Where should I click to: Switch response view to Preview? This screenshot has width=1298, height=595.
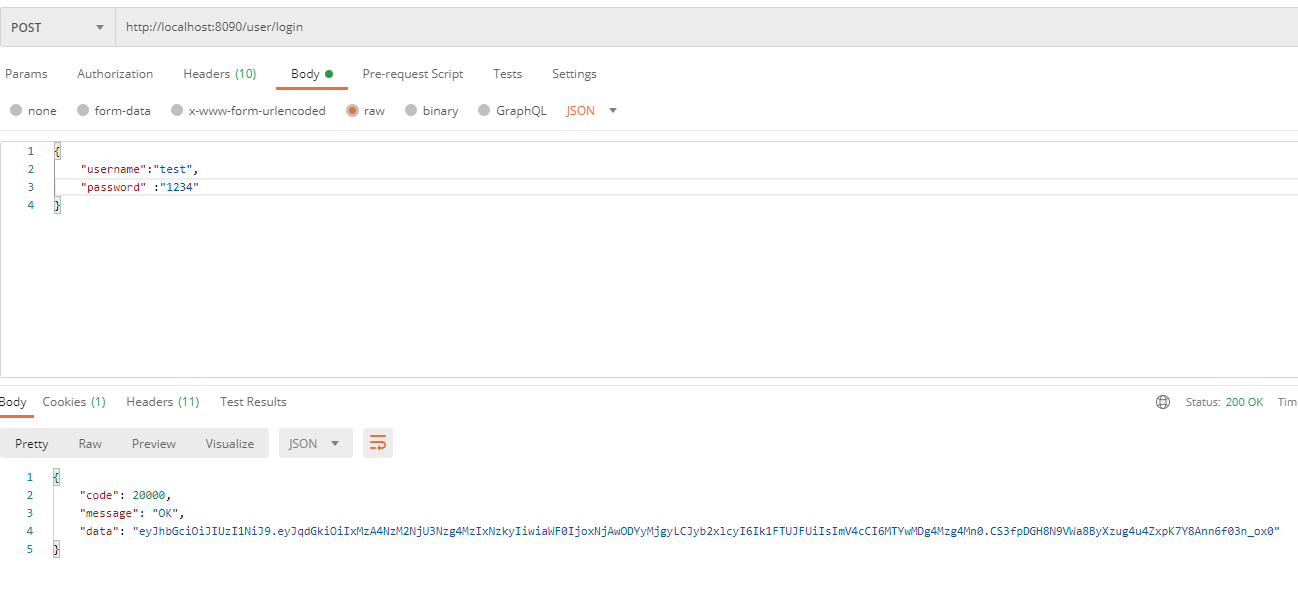pyautogui.click(x=154, y=444)
